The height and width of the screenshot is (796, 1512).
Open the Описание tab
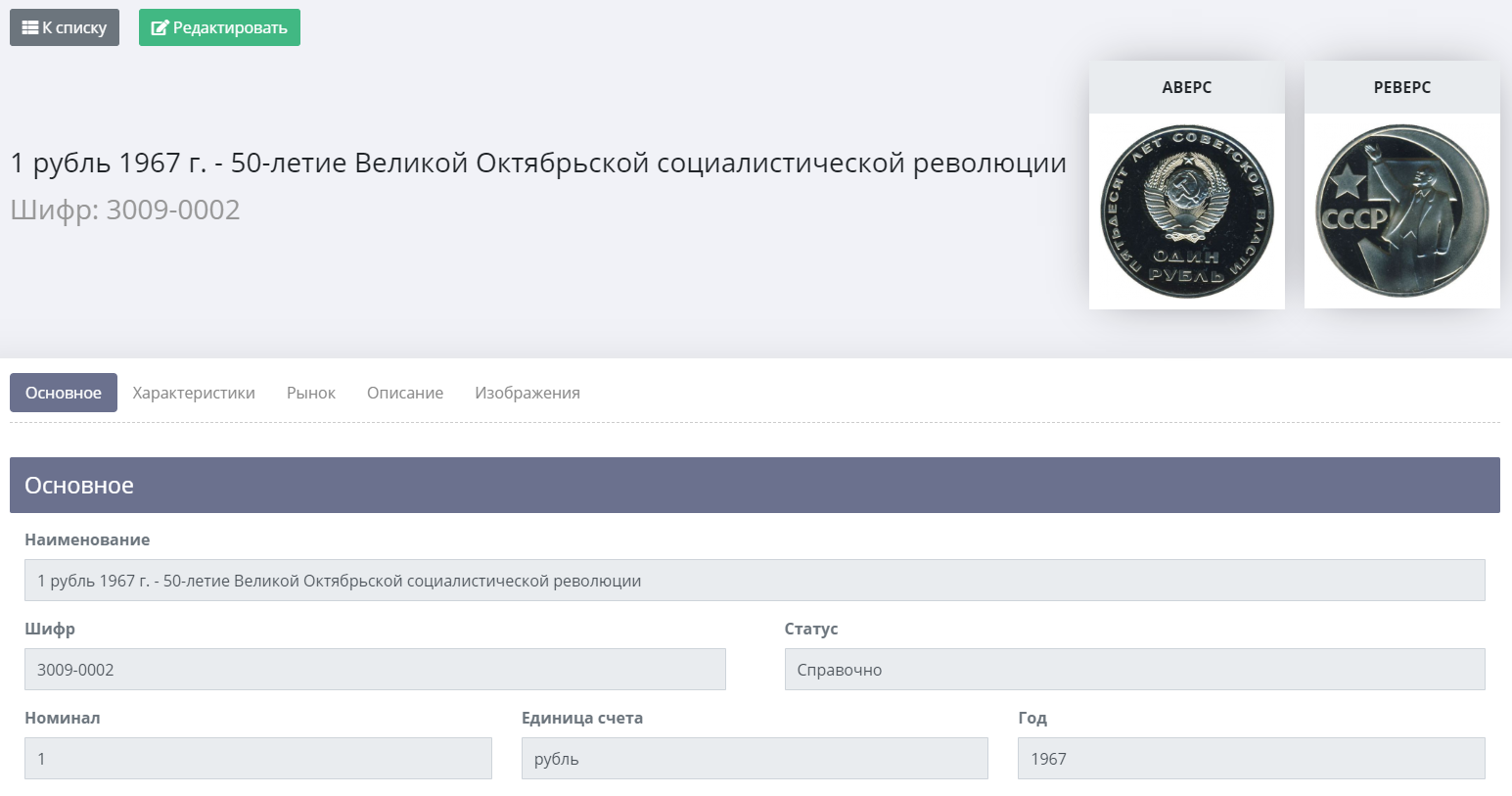[405, 393]
